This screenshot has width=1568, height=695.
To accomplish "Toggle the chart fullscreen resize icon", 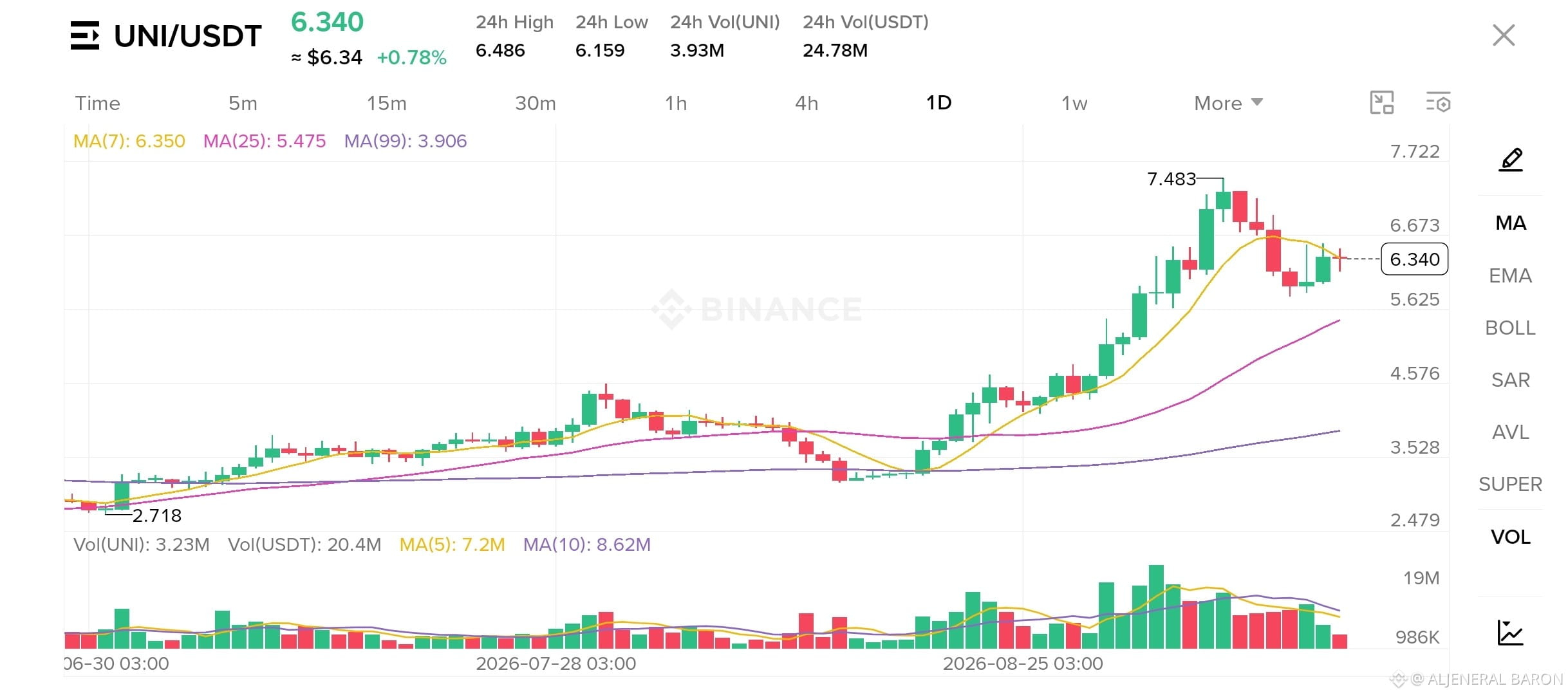I will coord(1381,103).
